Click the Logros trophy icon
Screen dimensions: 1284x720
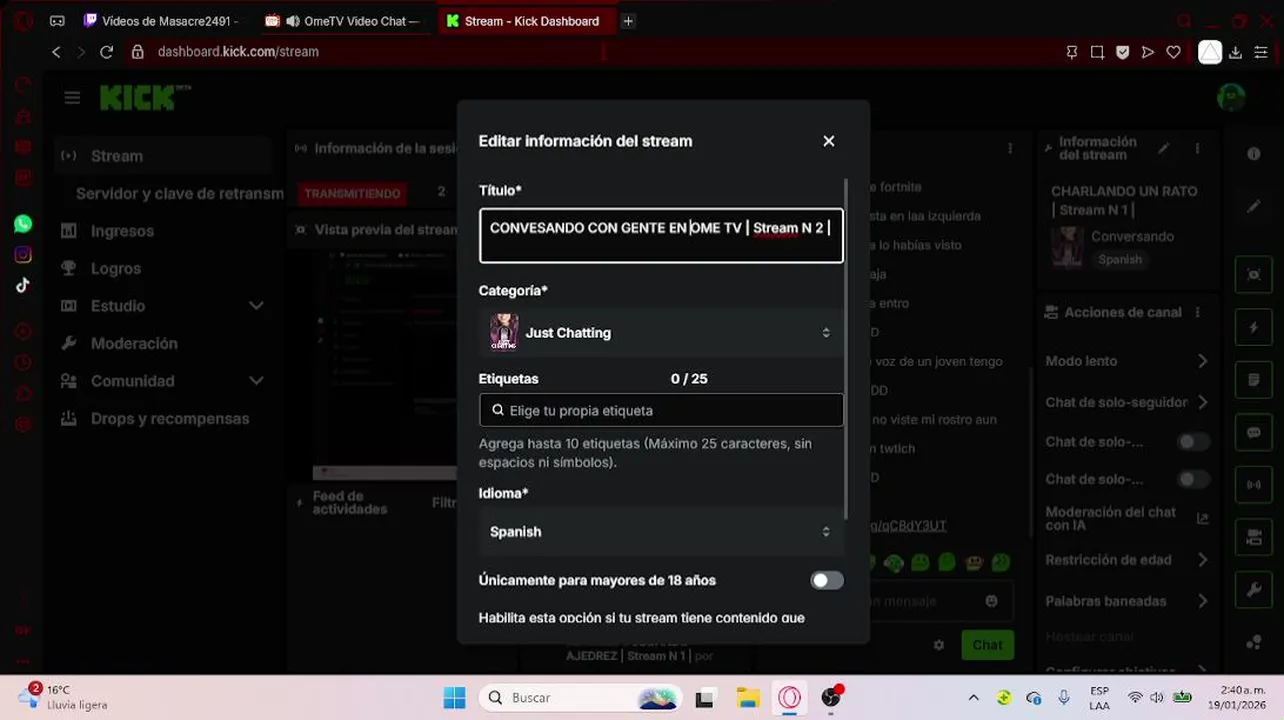tap(69, 268)
